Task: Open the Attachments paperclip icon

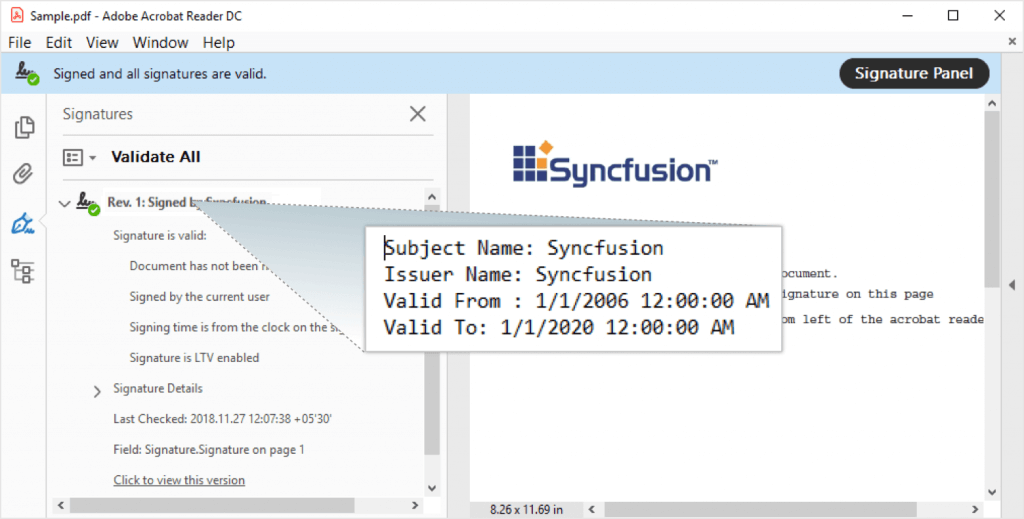Action: [23, 174]
